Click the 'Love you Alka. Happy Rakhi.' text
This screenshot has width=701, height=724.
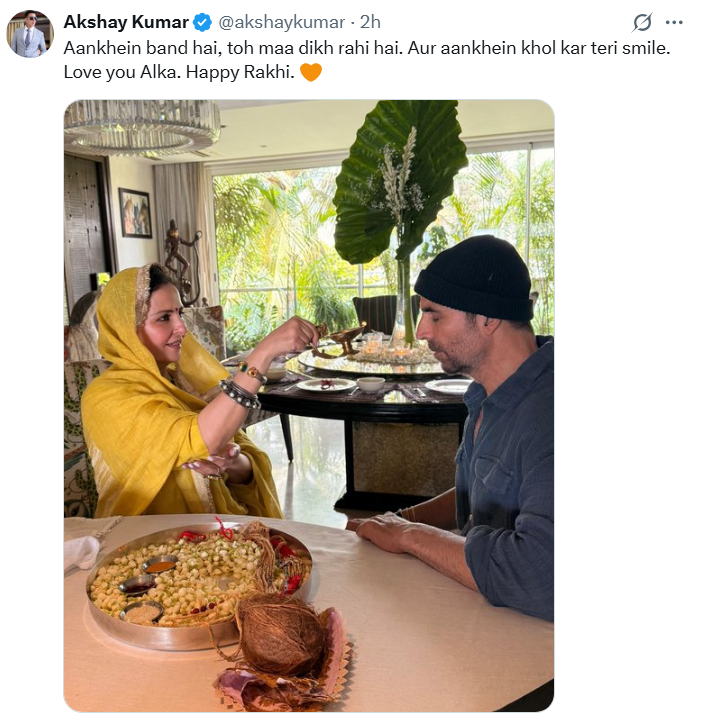coord(179,72)
